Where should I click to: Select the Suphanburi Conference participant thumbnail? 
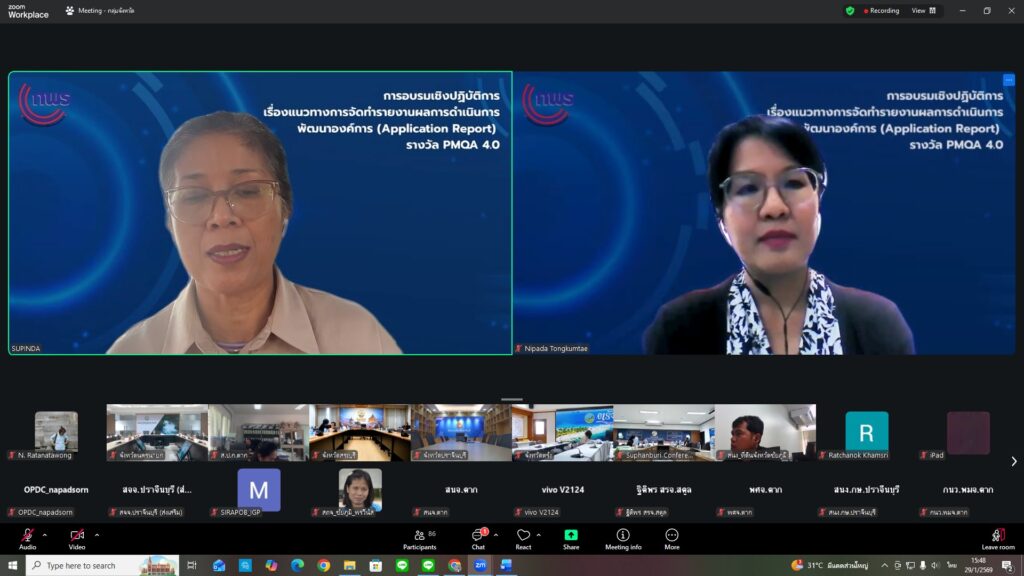click(x=663, y=432)
